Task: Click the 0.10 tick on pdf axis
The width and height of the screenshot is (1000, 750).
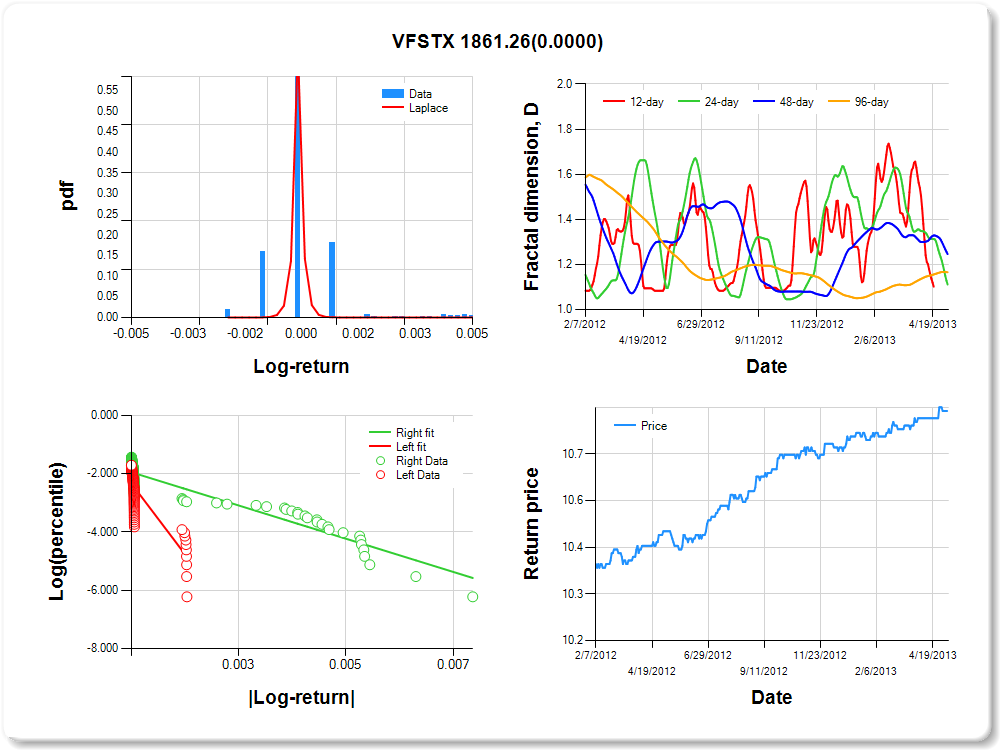Action: pos(108,276)
